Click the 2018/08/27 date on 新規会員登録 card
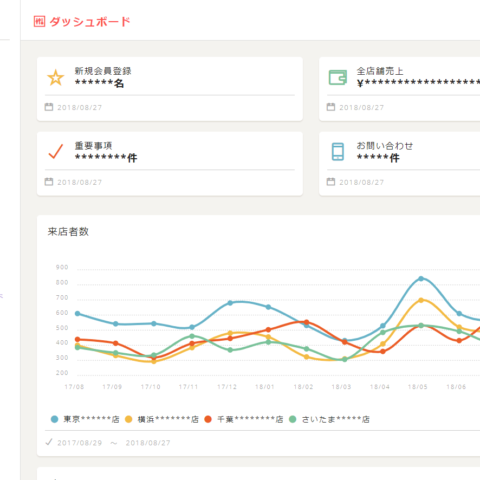This screenshot has height=480, width=480. click(80, 108)
